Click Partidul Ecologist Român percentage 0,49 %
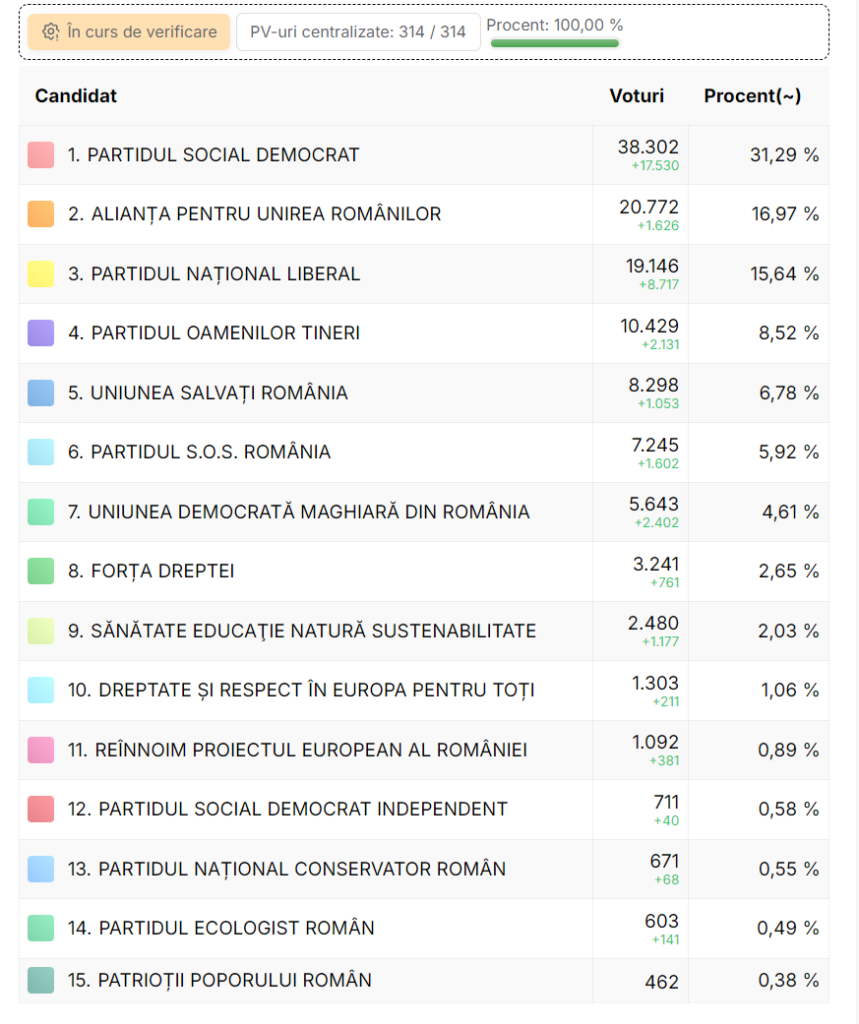 tap(788, 928)
